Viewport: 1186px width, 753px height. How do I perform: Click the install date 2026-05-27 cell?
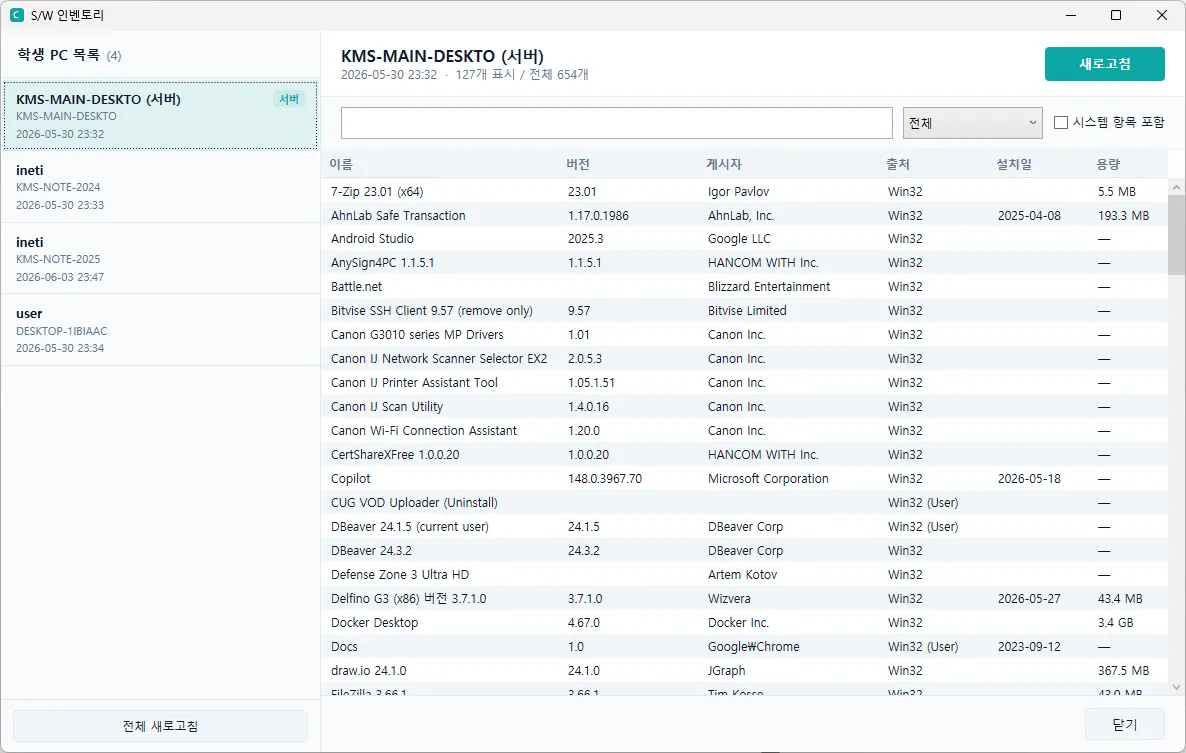[x=1029, y=599]
